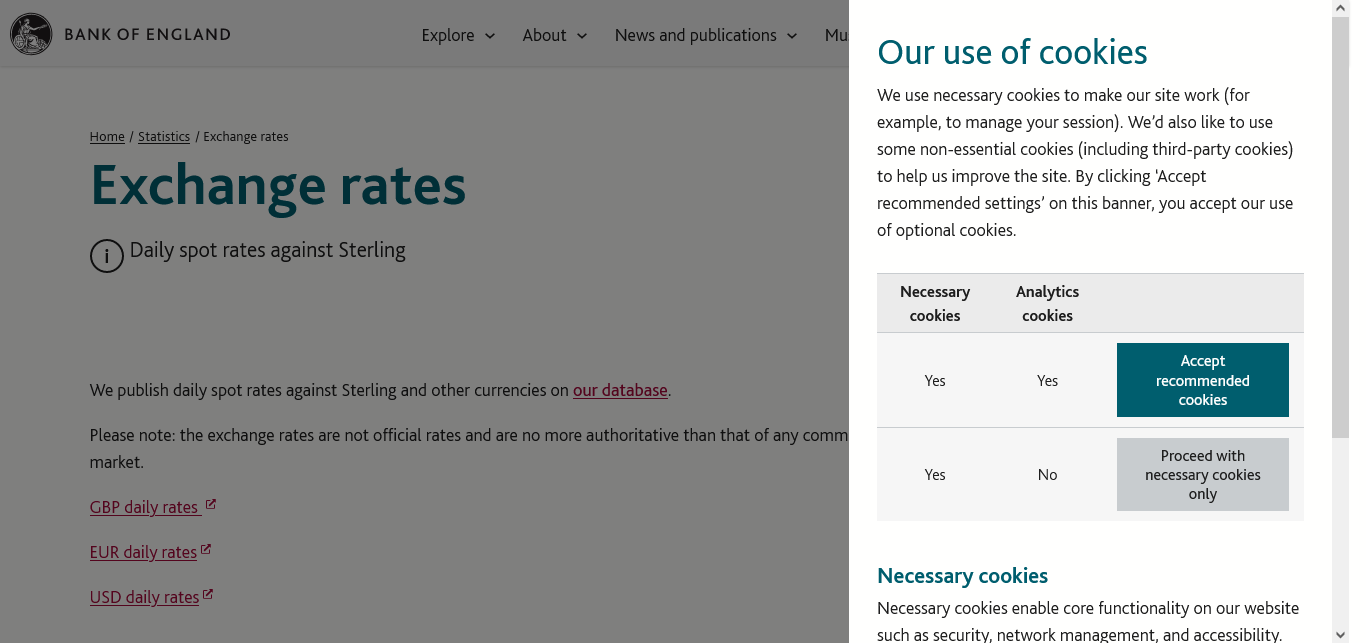Open the Explore menu
Viewport: 1366px width, 643px height.
(x=448, y=35)
